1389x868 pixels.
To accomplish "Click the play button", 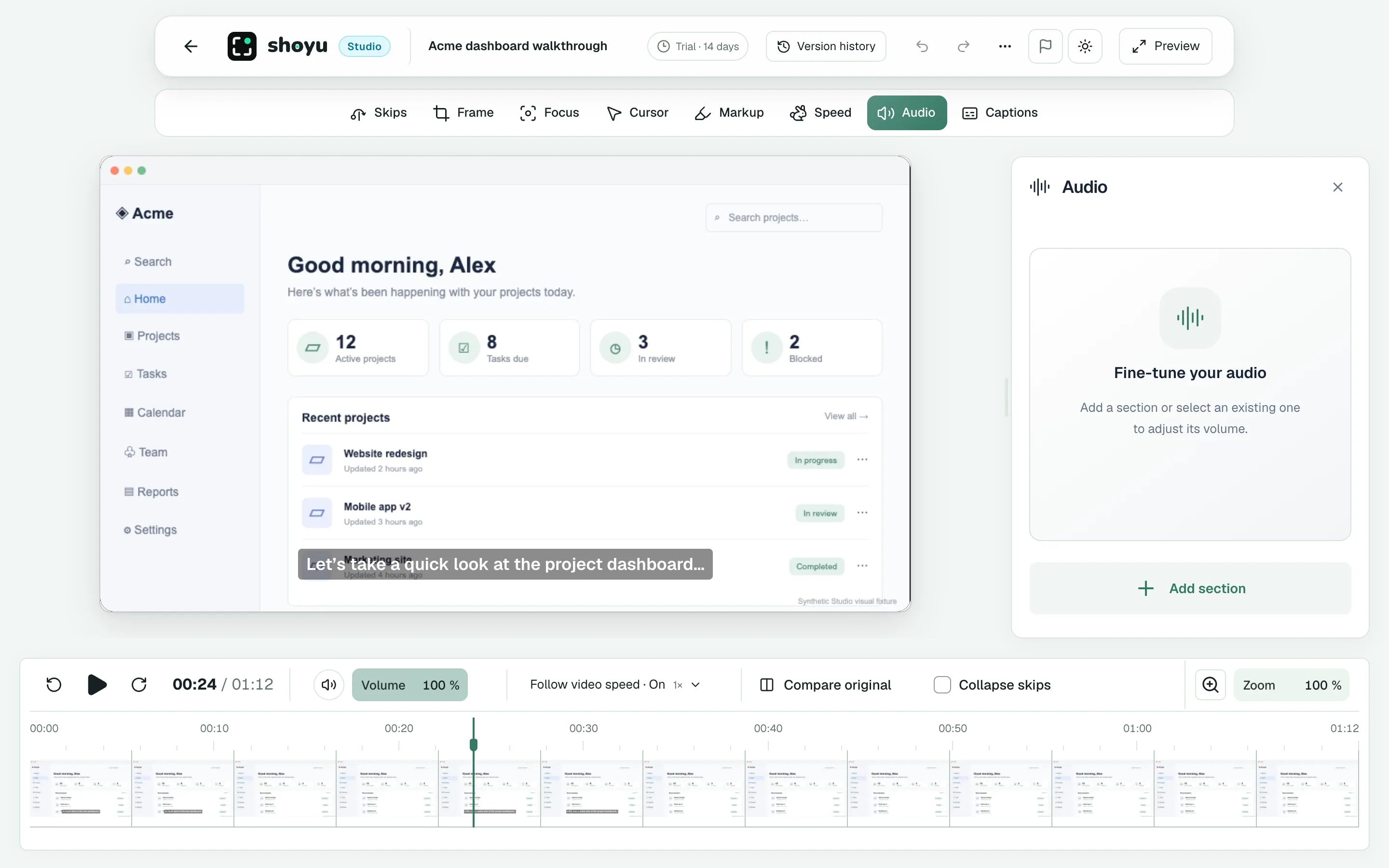I will (97, 684).
